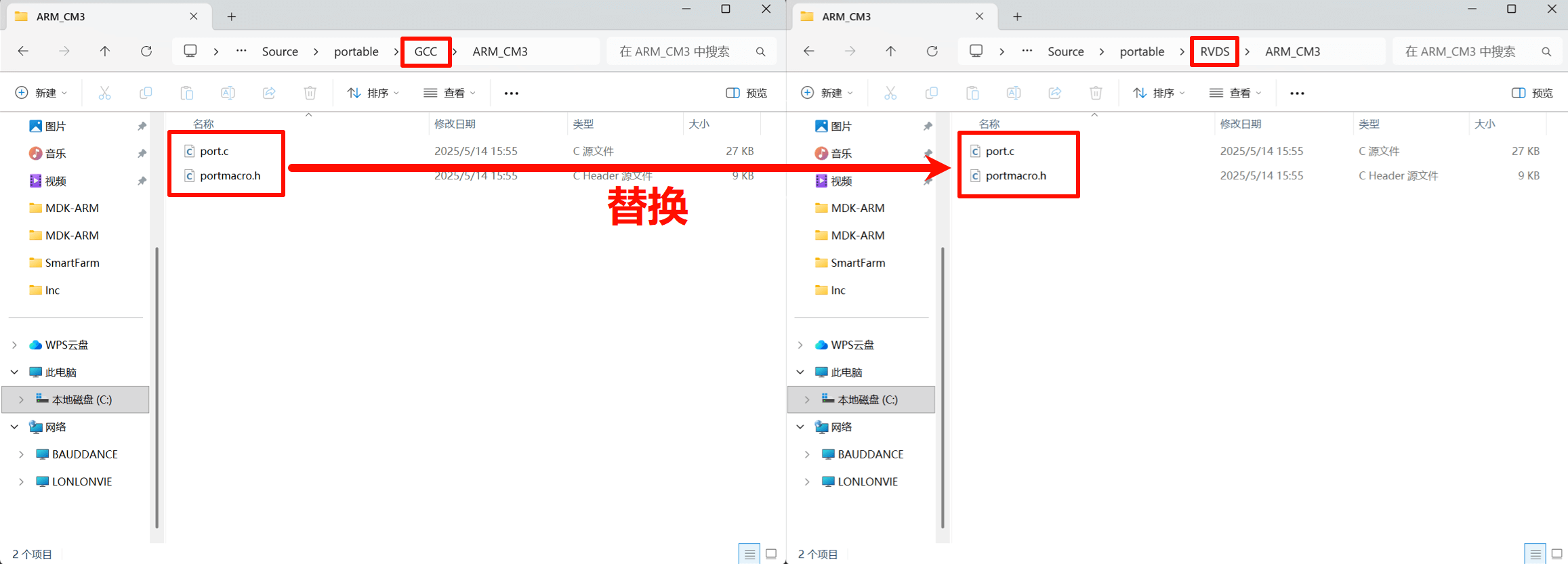
Task: Toggle preview pane (预览) in left window
Action: (747, 93)
